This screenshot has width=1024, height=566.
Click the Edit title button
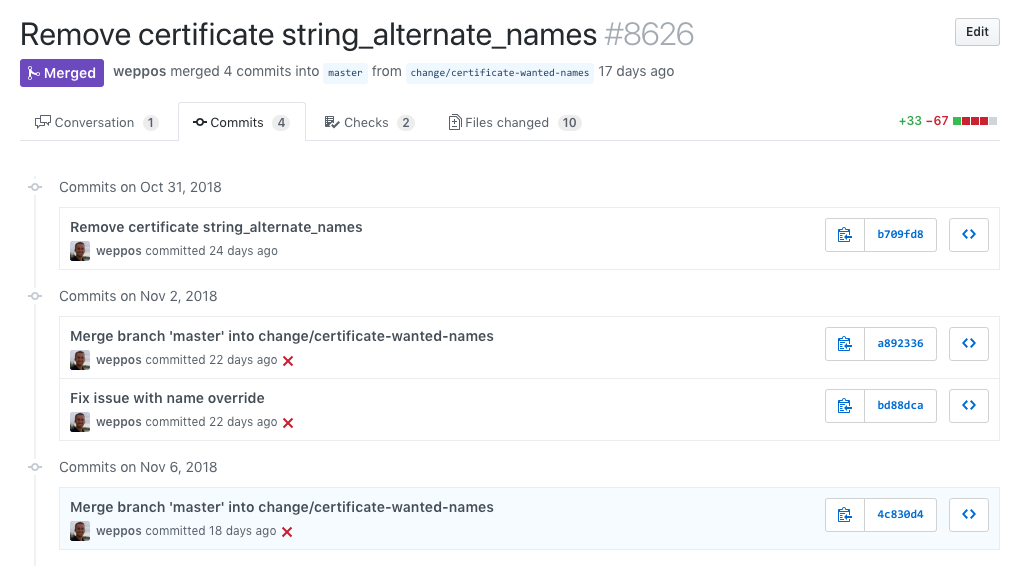(977, 32)
